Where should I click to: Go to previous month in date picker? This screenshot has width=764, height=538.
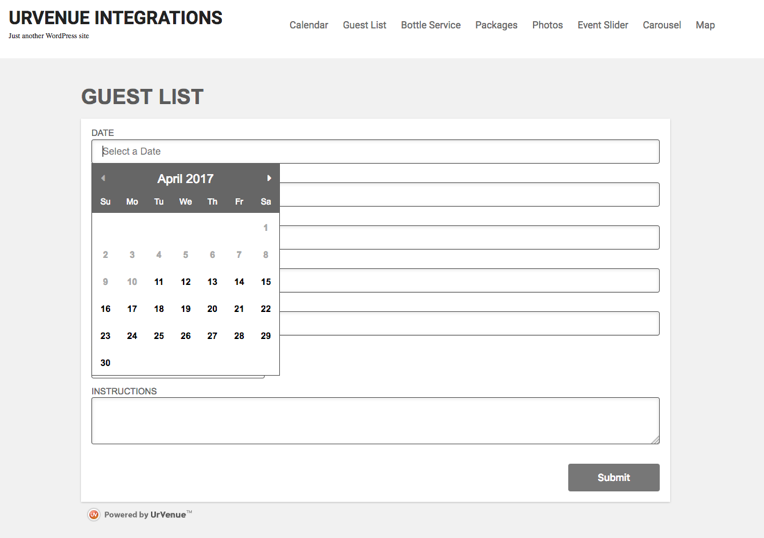pos(103,178)
